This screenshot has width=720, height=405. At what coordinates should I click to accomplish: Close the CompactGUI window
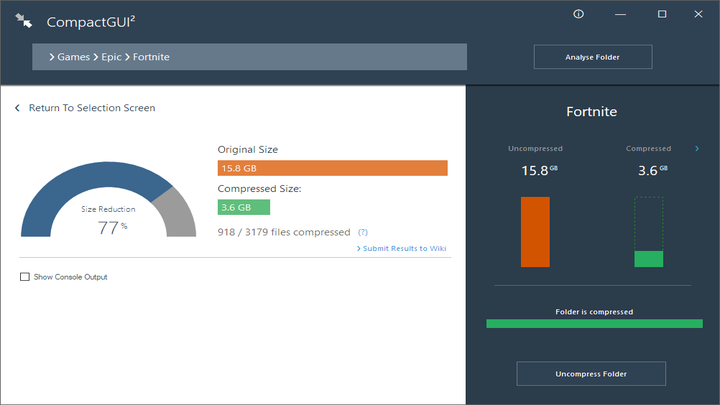pos(701,14)
